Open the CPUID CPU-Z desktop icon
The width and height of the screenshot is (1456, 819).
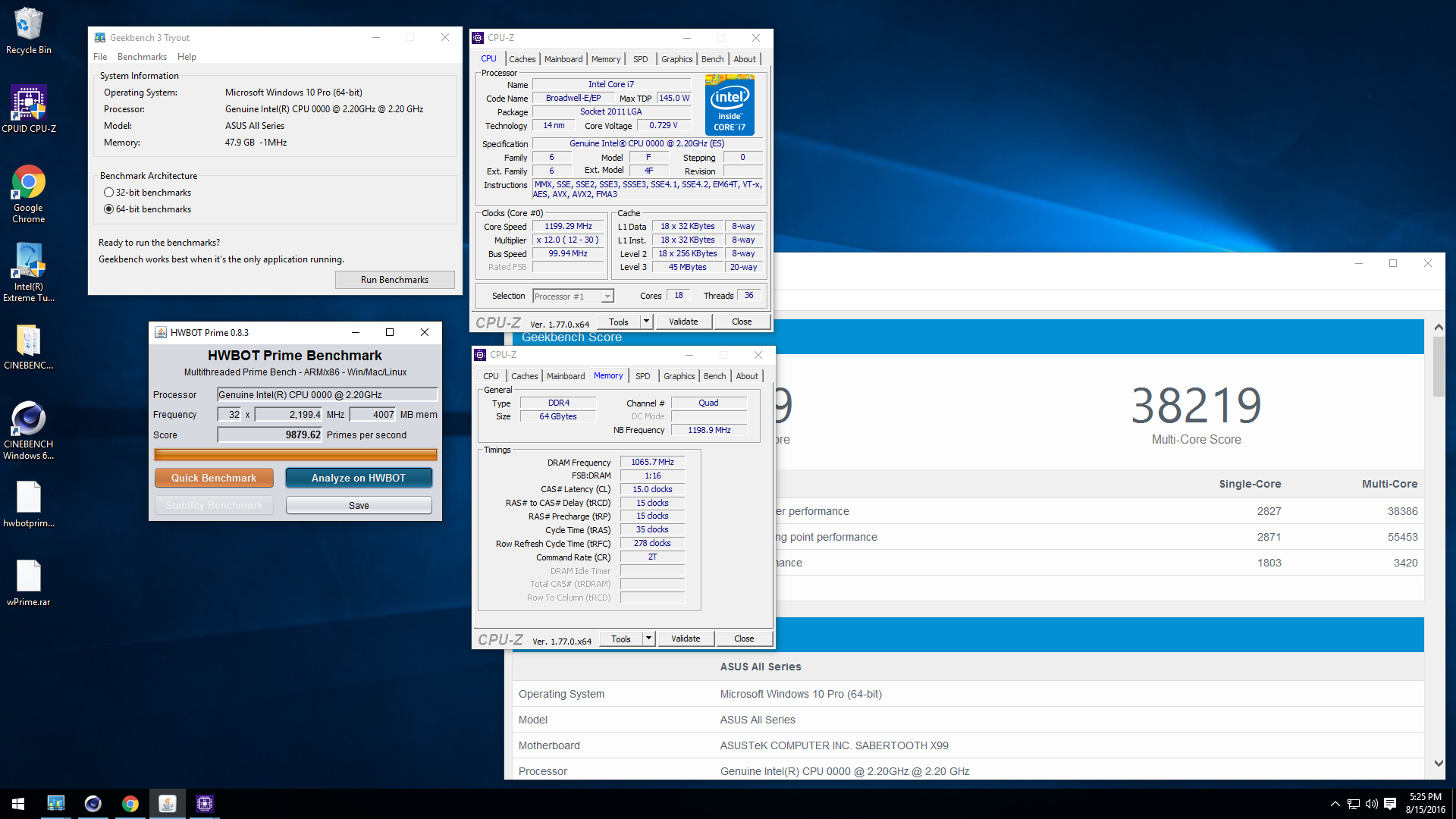click(x=28, y=109)
